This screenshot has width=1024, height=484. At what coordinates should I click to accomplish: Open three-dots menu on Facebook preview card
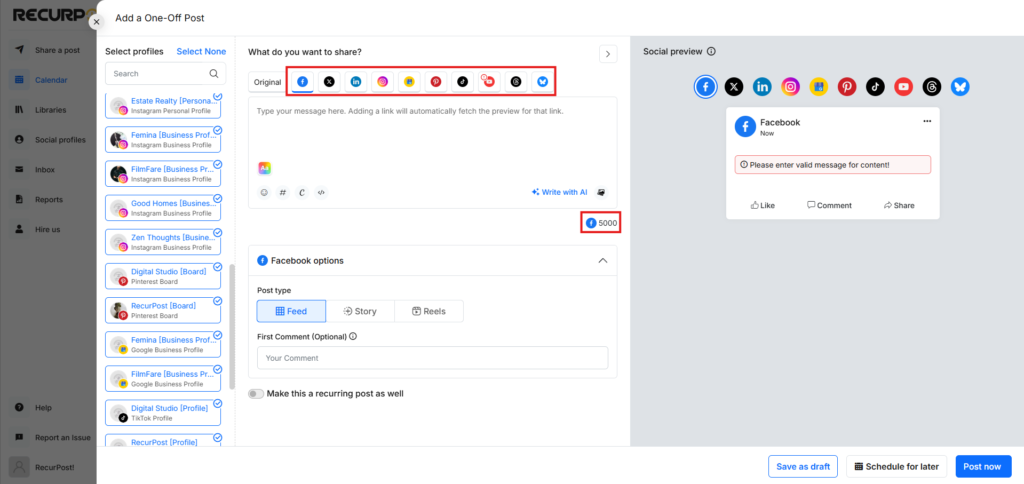927,121
